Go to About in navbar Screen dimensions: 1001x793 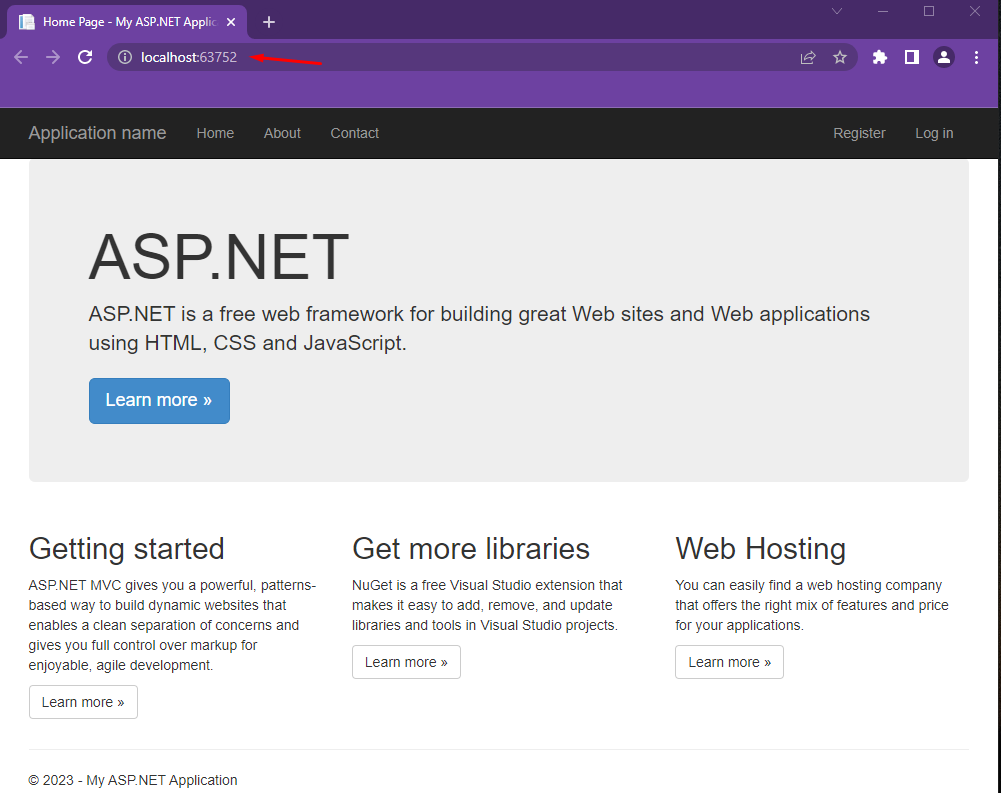coord(282,133)
